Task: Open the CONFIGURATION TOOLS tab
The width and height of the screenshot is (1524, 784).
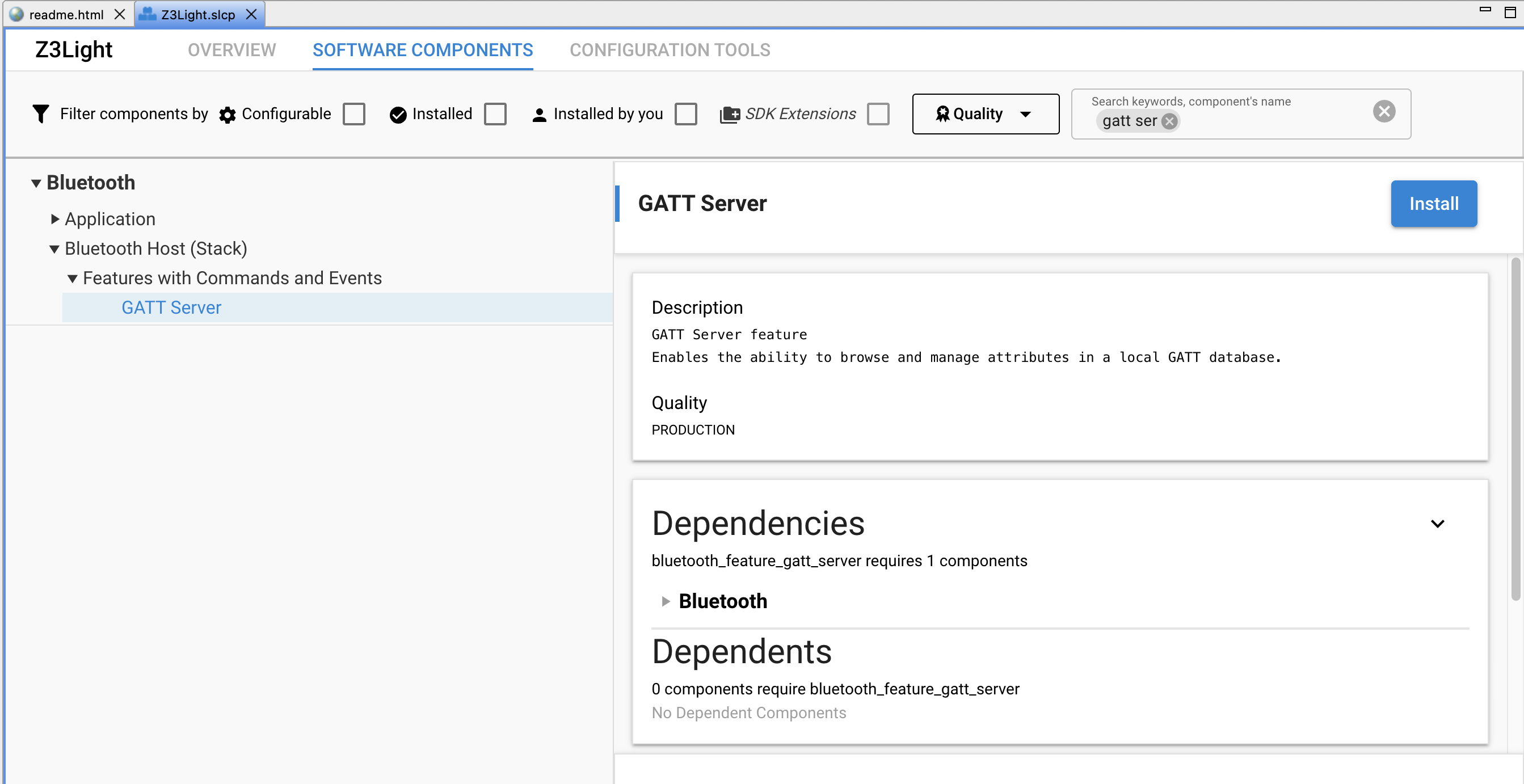Action: click(669, 50)
